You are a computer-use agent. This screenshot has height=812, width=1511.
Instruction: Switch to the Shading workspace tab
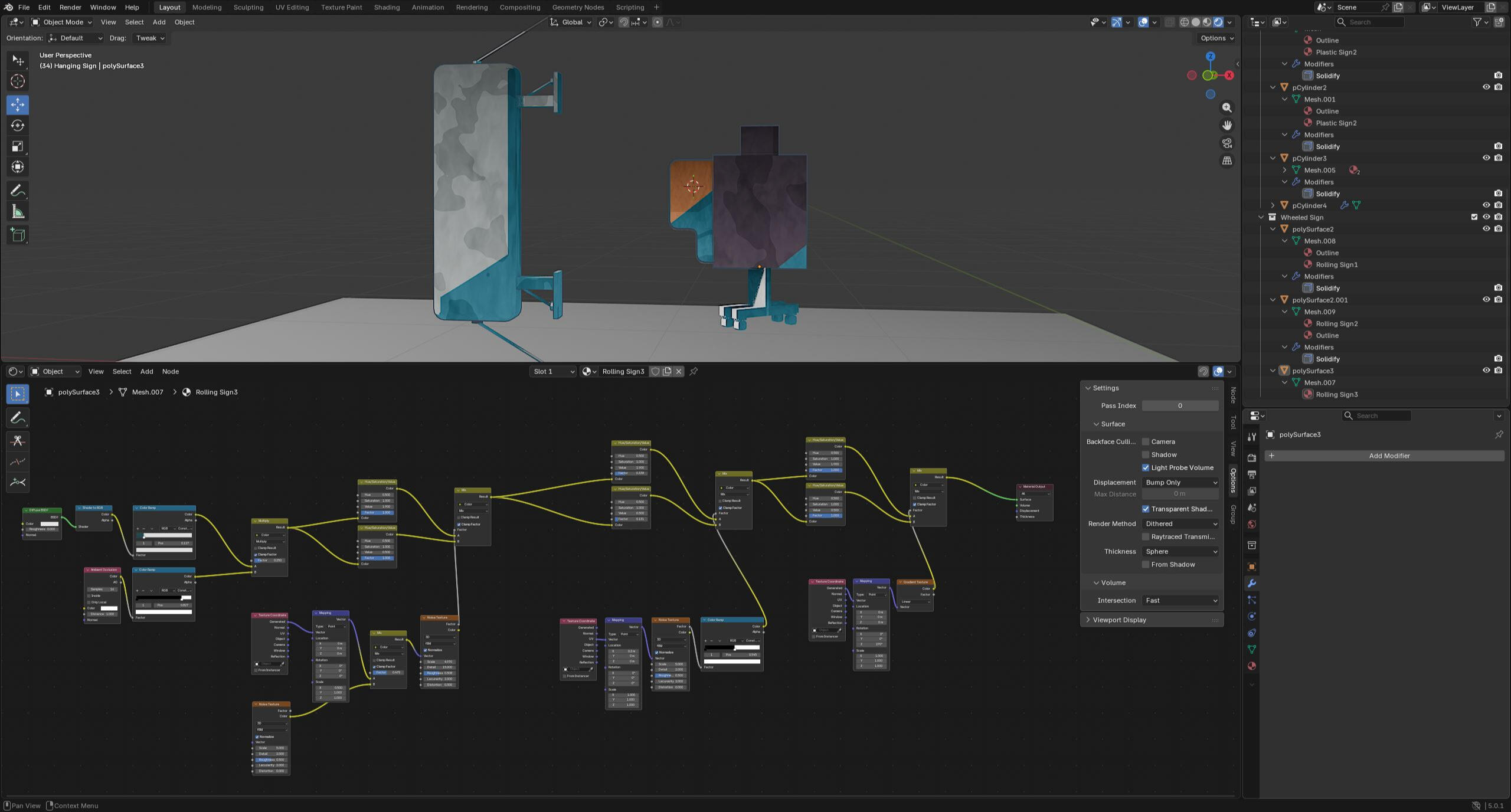(x=387, y=7)
